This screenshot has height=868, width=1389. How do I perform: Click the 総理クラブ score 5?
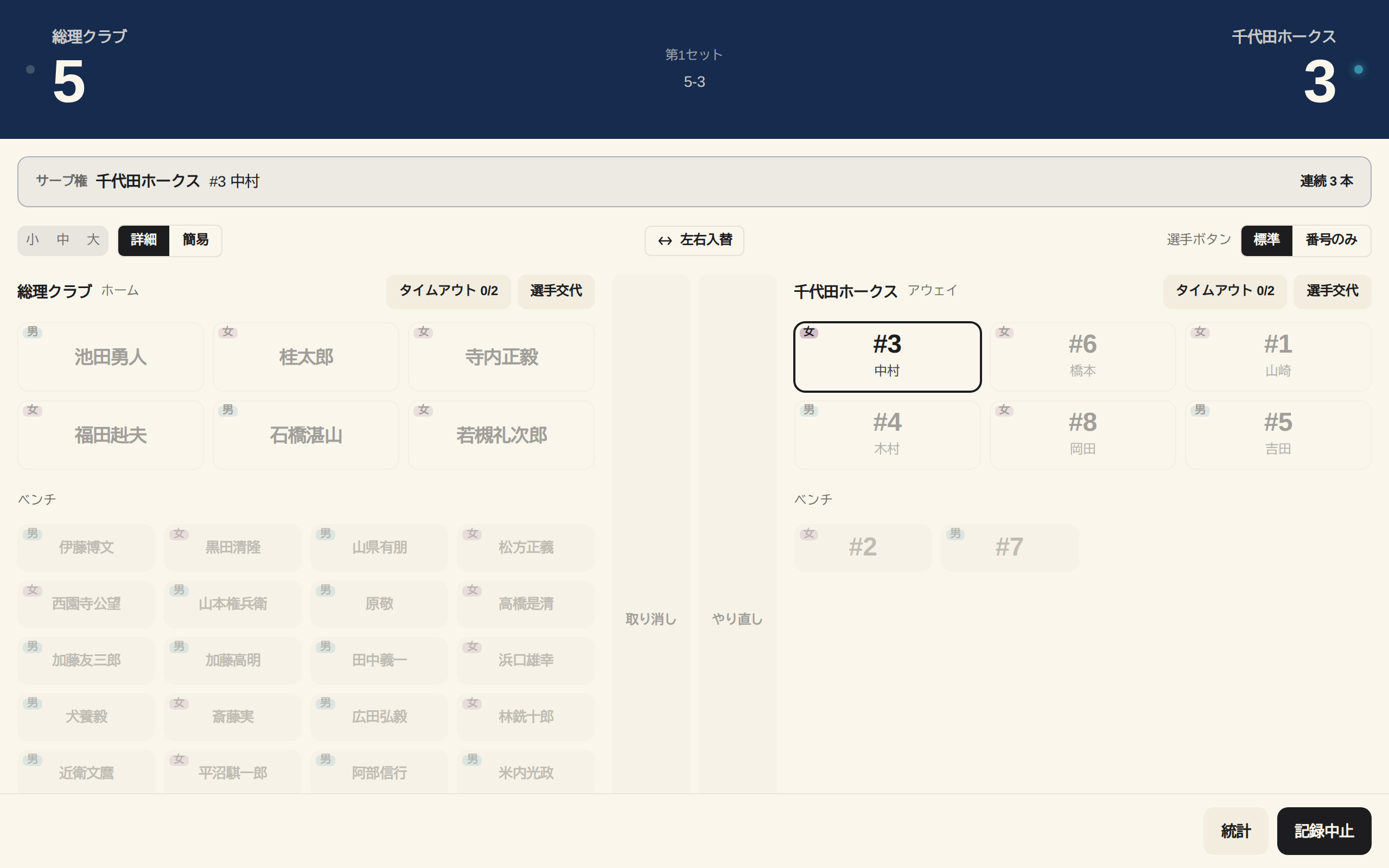pos(69,81)
